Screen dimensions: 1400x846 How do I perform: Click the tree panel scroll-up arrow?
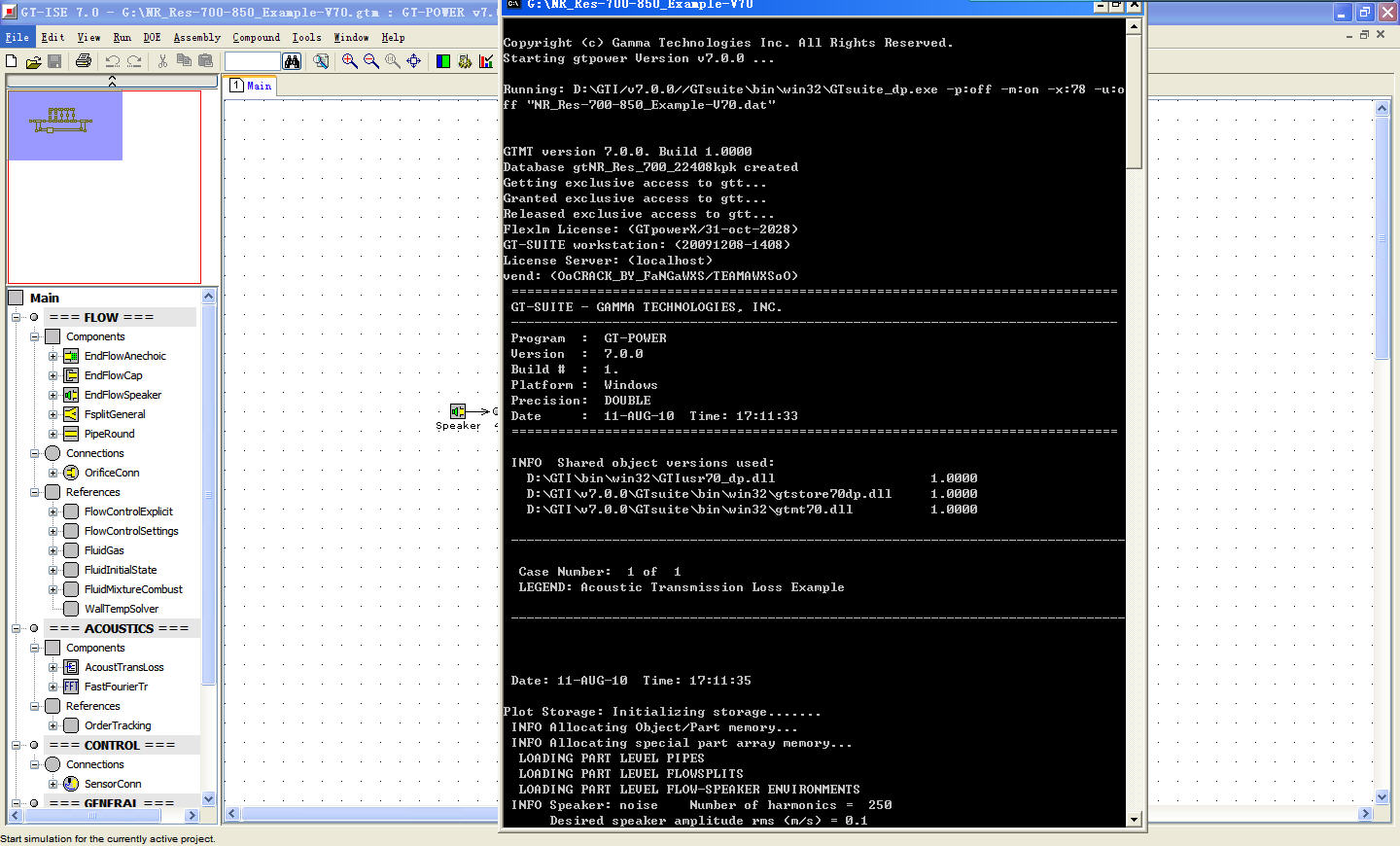pos(209,296)
